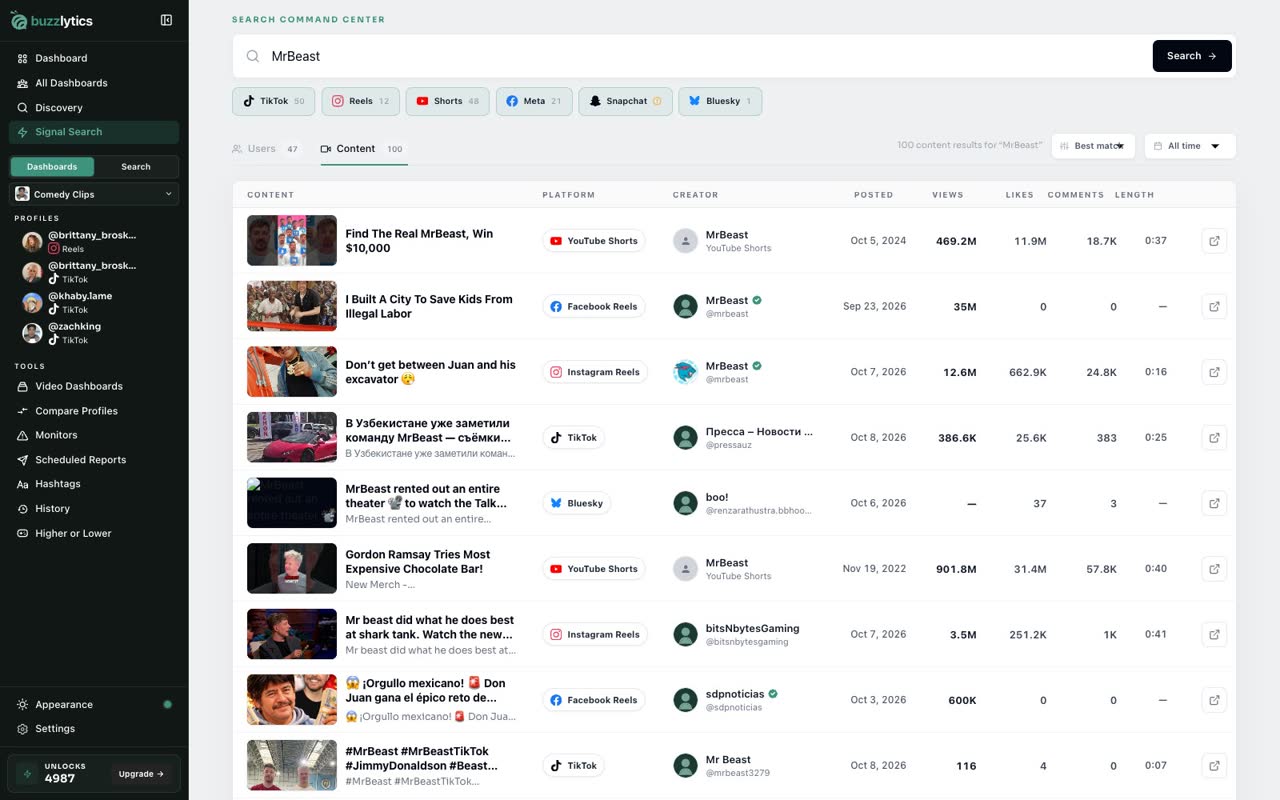Switch to the Users results tab
This screenshot has width=1280, height=800.
(266, 149)
